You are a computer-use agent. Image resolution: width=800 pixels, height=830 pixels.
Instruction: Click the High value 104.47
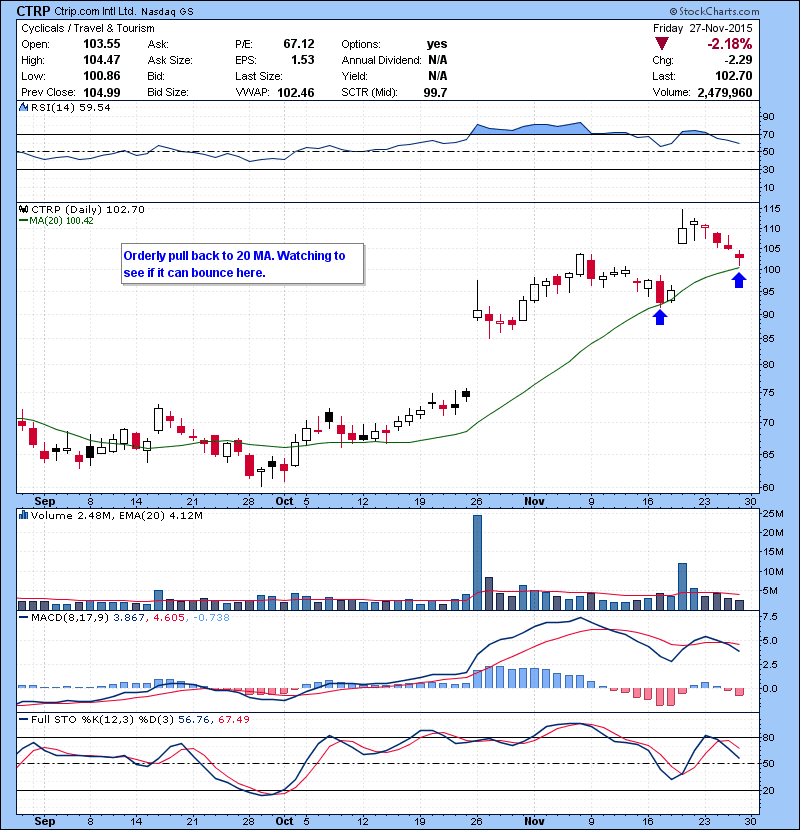[102, 60]
